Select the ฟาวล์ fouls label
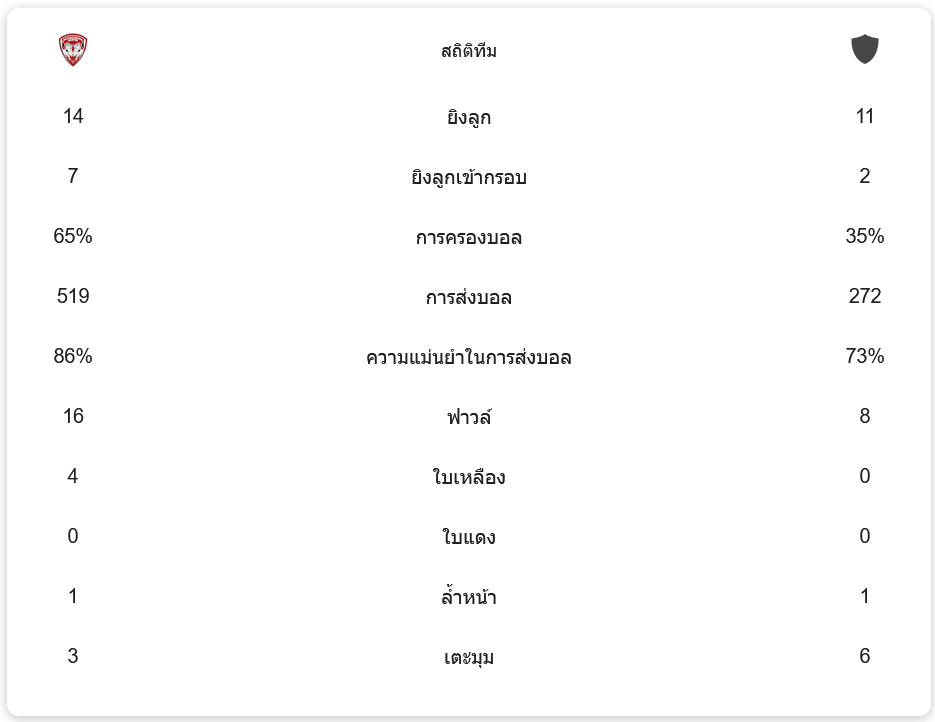 [x=468, y=418]
